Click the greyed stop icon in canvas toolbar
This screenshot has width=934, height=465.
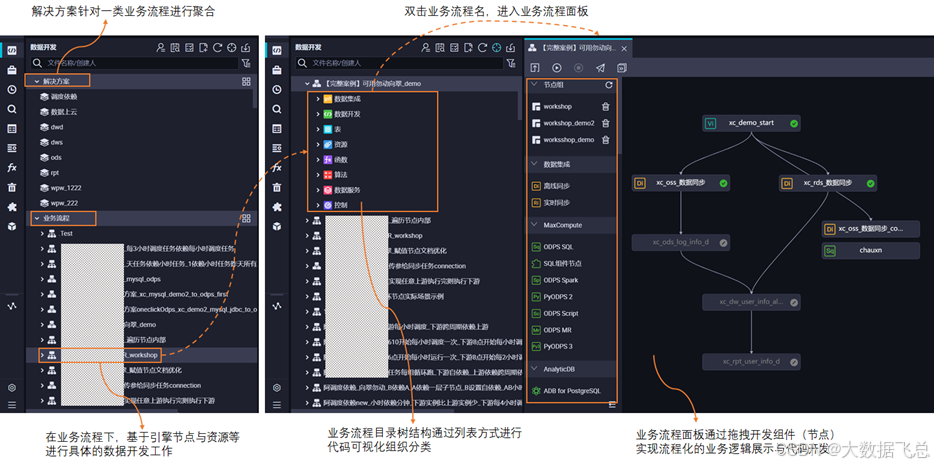[x=578, y=68]
